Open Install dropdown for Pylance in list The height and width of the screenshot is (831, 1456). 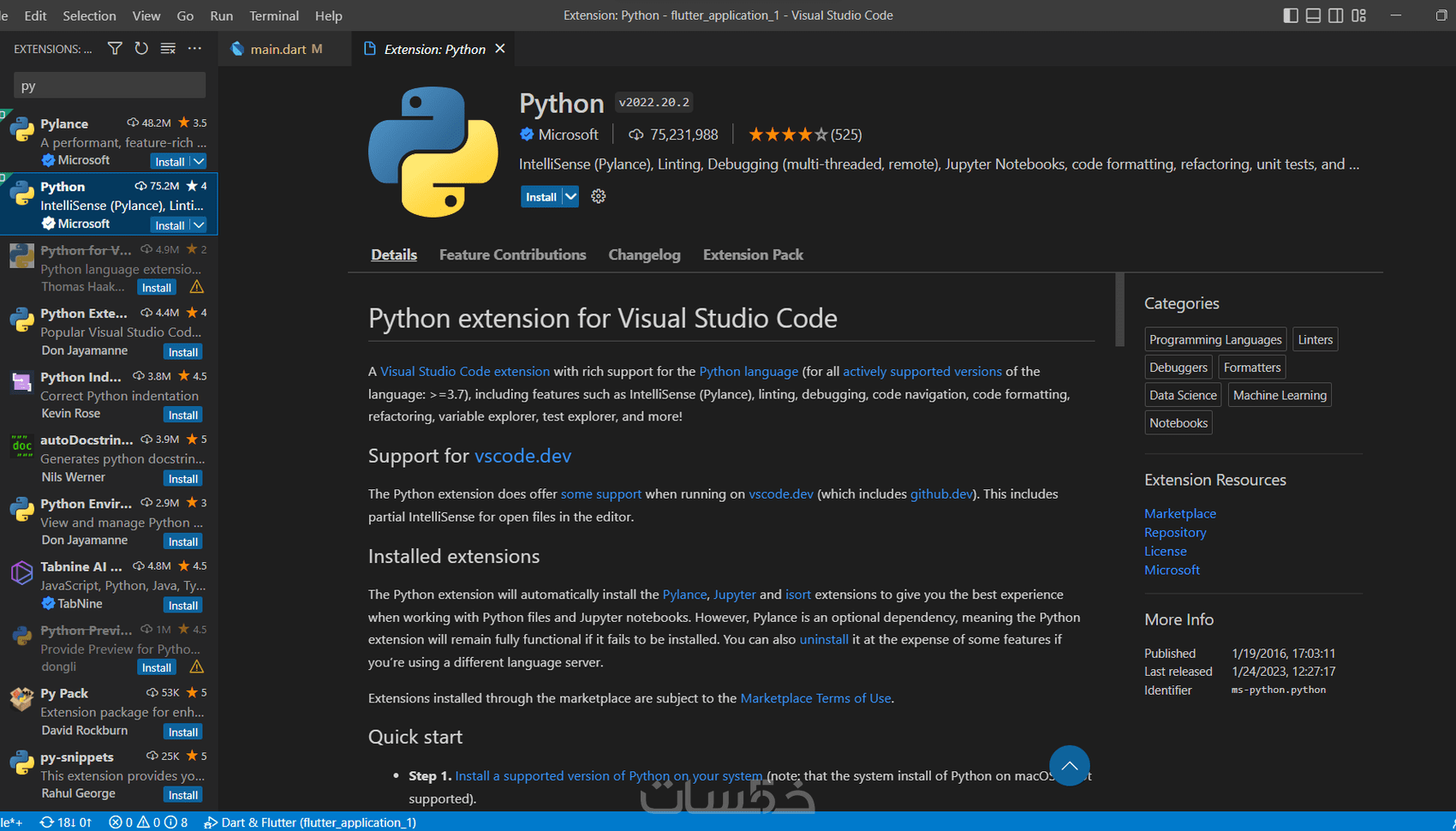(199, 161)
